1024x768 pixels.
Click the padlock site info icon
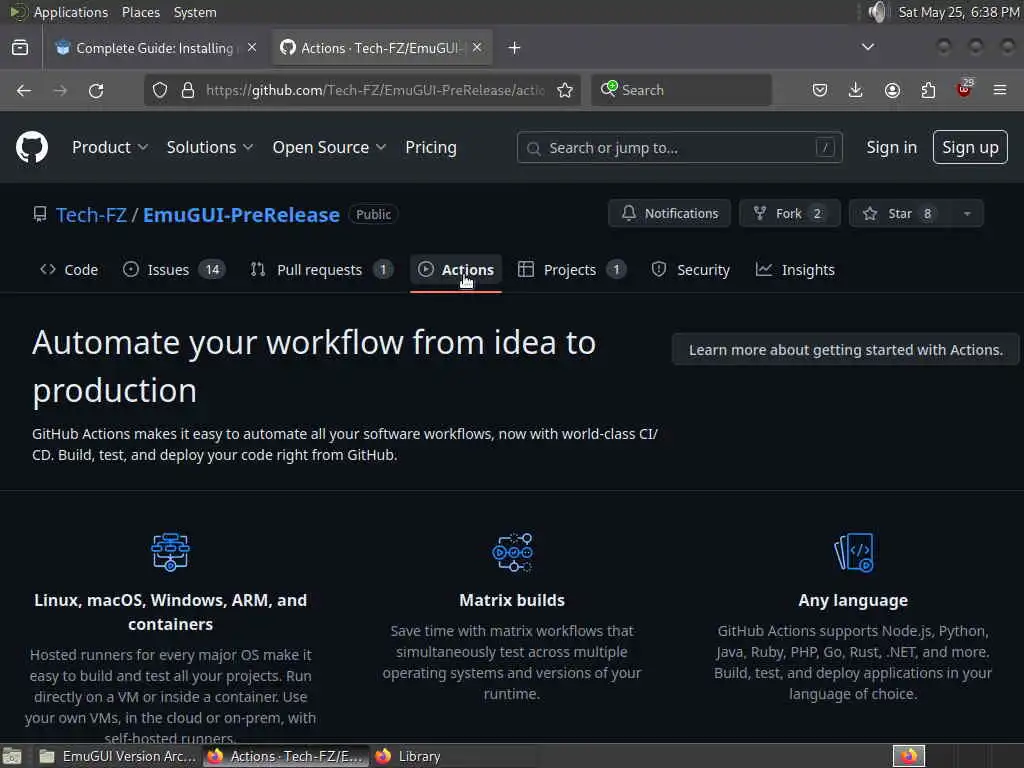pyautogui.click(x=188, y=90)
